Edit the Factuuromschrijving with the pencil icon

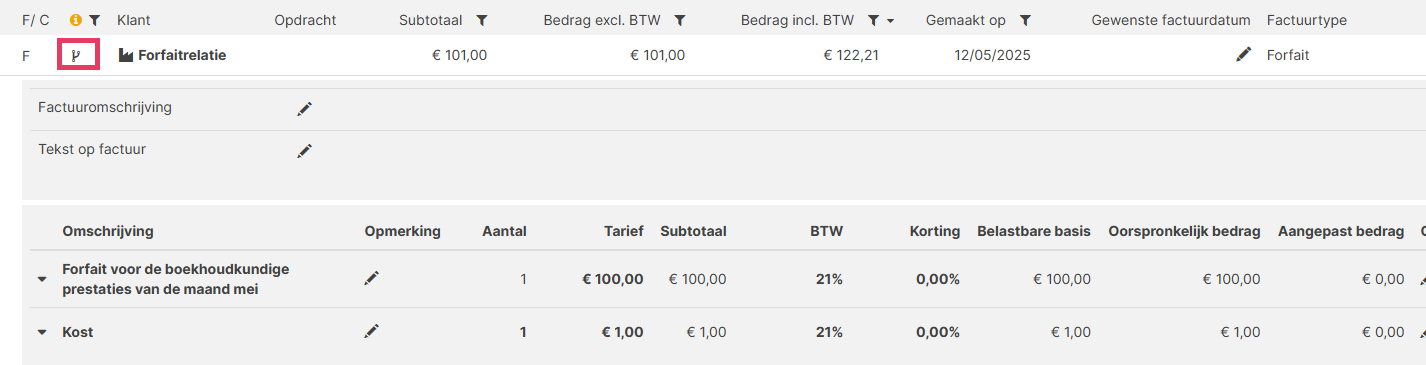[x=305, y=109]
